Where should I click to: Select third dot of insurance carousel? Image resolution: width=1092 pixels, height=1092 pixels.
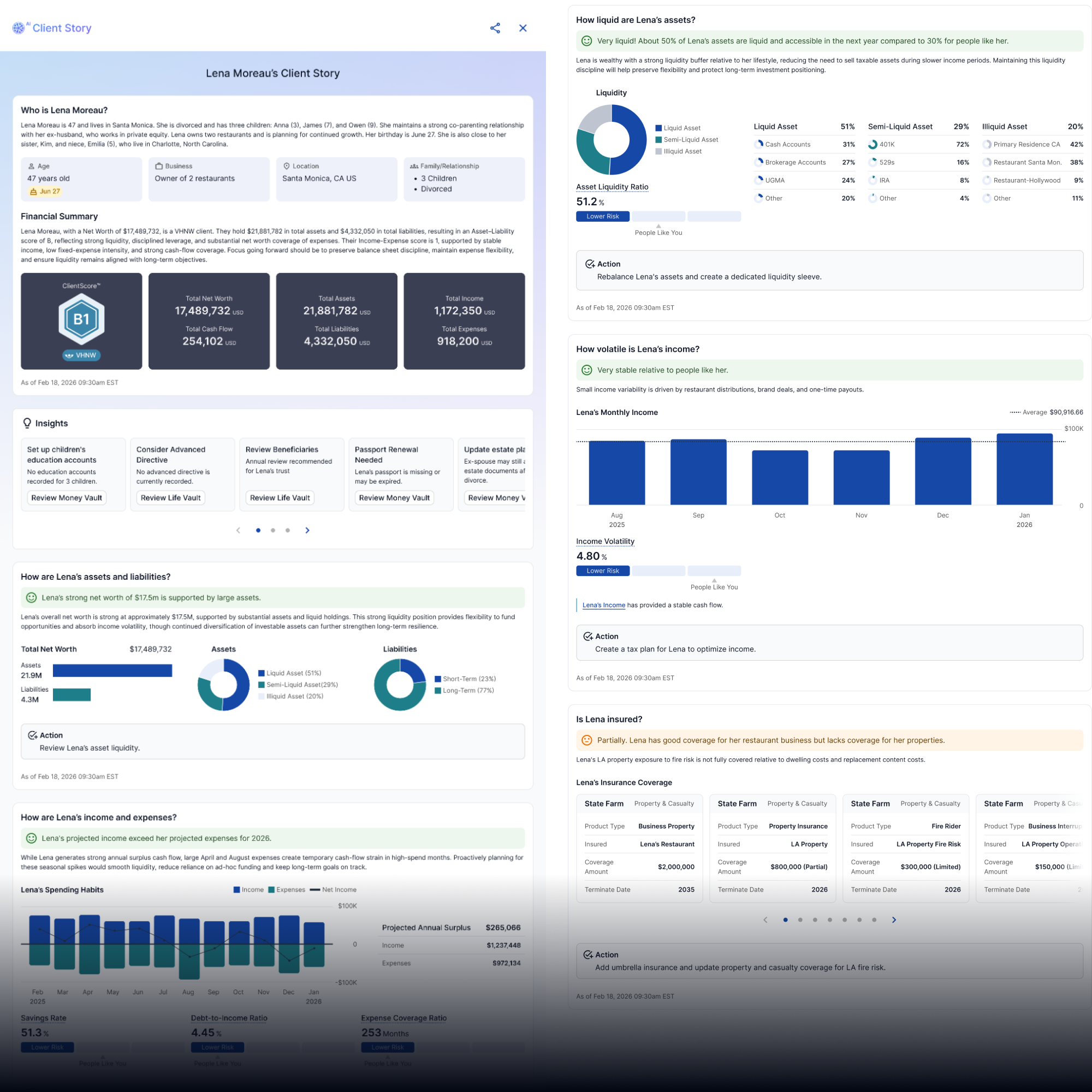[815, 919]
